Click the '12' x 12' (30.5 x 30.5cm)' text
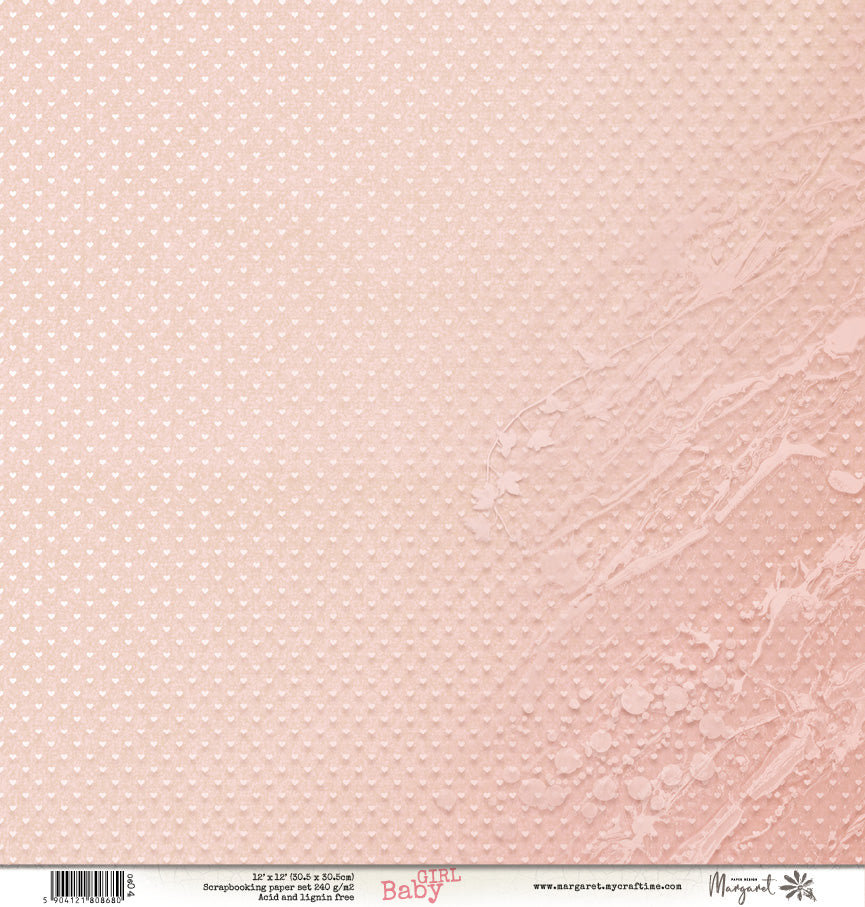The image size is (865, 907). (279, 876)
